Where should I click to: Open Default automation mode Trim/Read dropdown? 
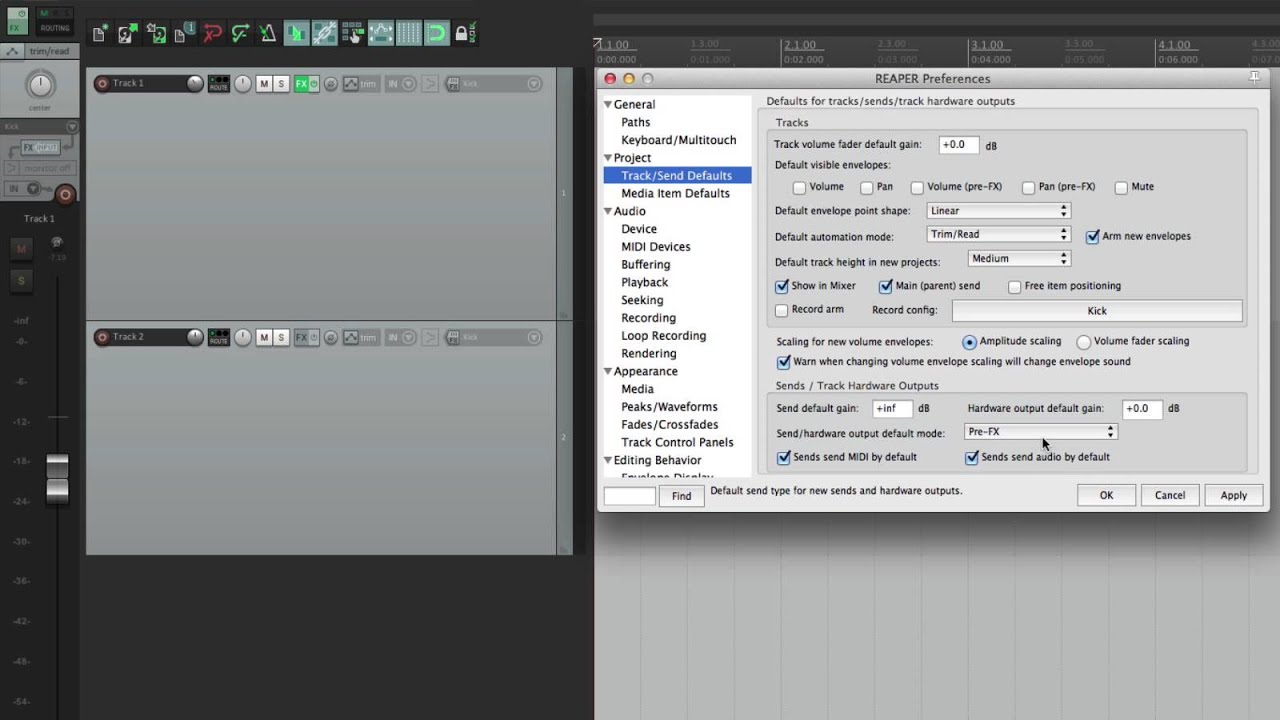(998, 234)
